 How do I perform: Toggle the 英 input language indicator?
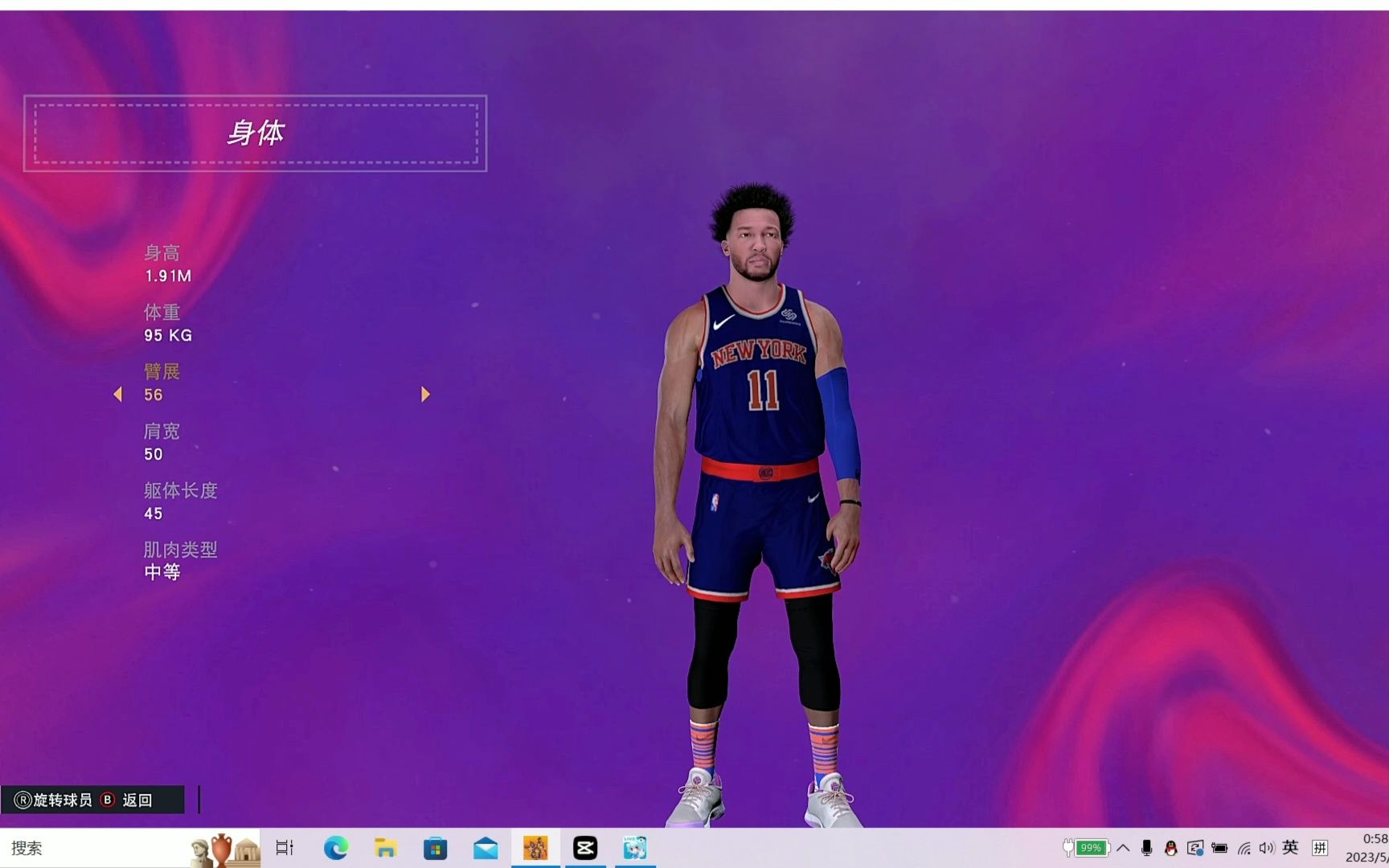(1291, 847)
